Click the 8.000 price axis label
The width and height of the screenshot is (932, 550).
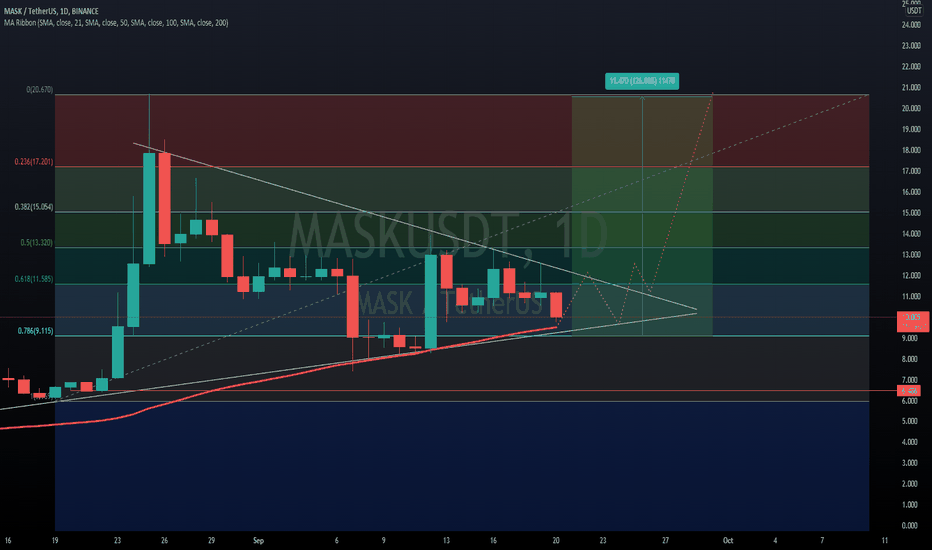pyautogui.click(x=910, y=359)
